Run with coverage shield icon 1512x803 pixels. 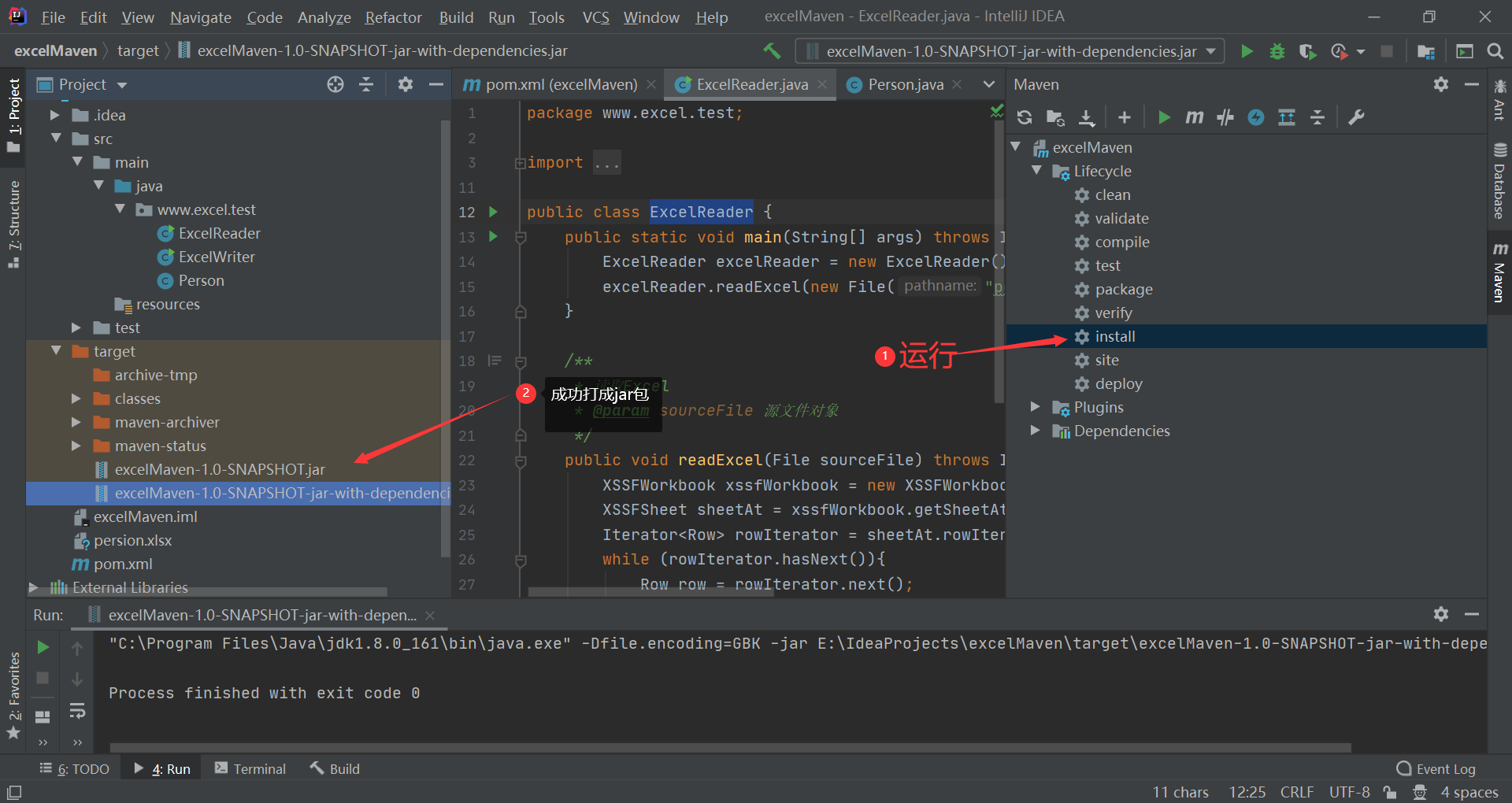tap(1307, 51)
